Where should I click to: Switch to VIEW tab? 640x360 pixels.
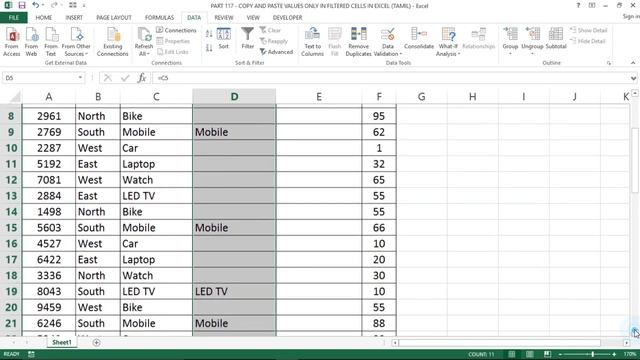click(x=253, y=18)
